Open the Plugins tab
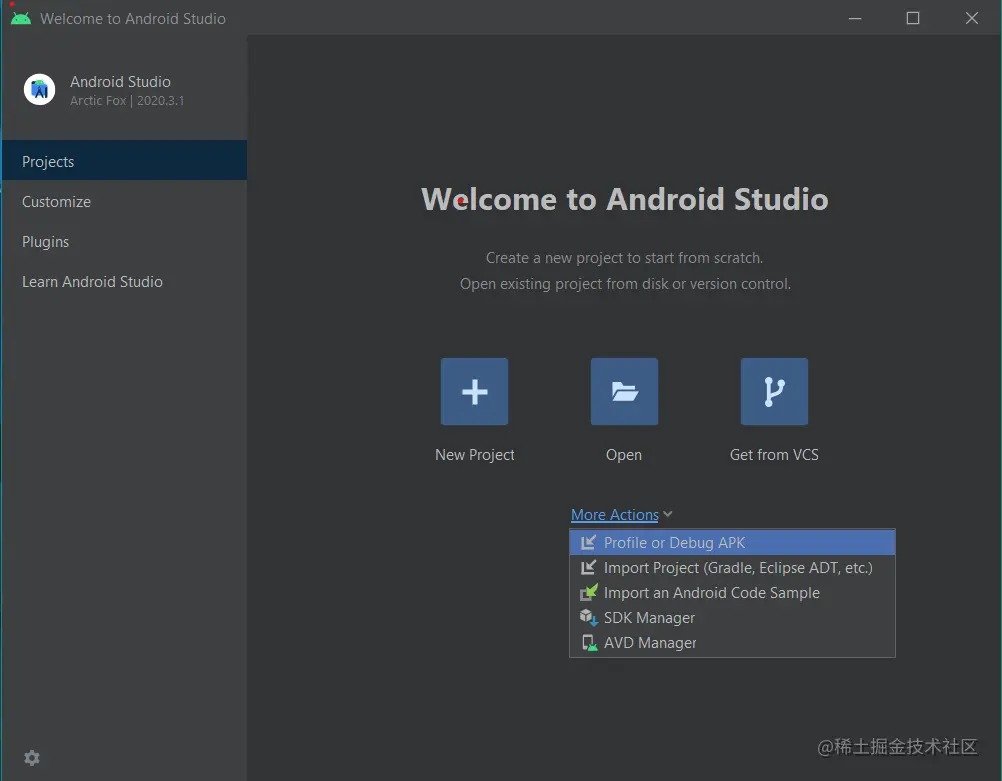This screenshot has height=781, width=1002. click(x=125, y=242)
